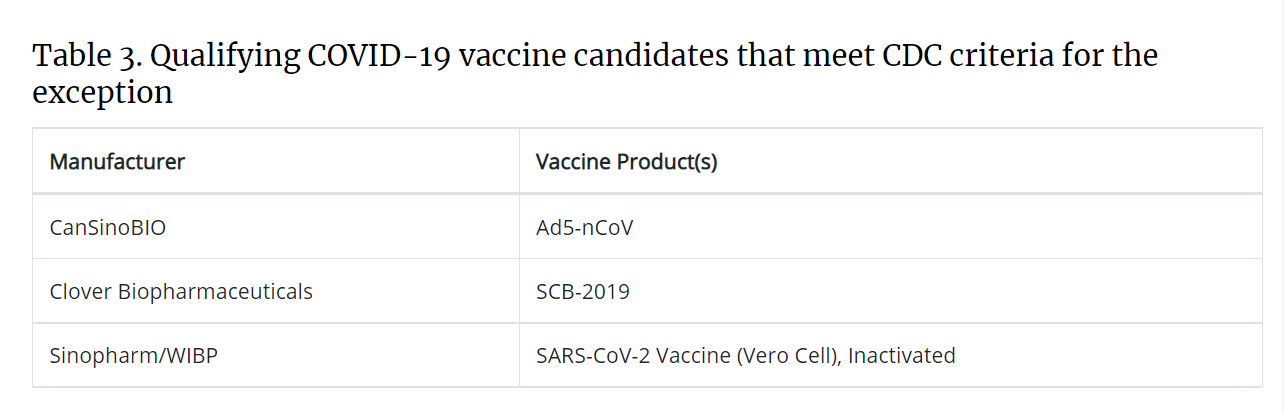Click the (Vero Cell) parenthetical text
Screen dimensions: 1284x414
click(786, 356)
